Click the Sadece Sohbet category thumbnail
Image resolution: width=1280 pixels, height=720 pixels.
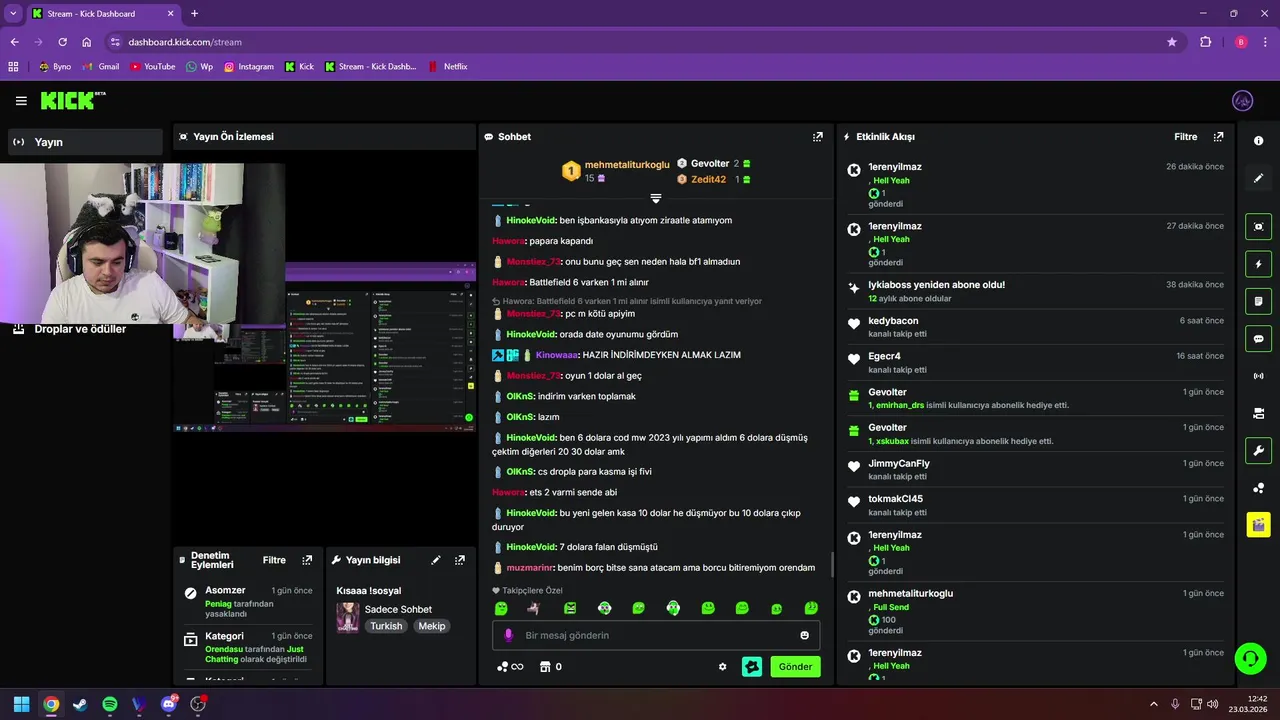tap(347, 617)
